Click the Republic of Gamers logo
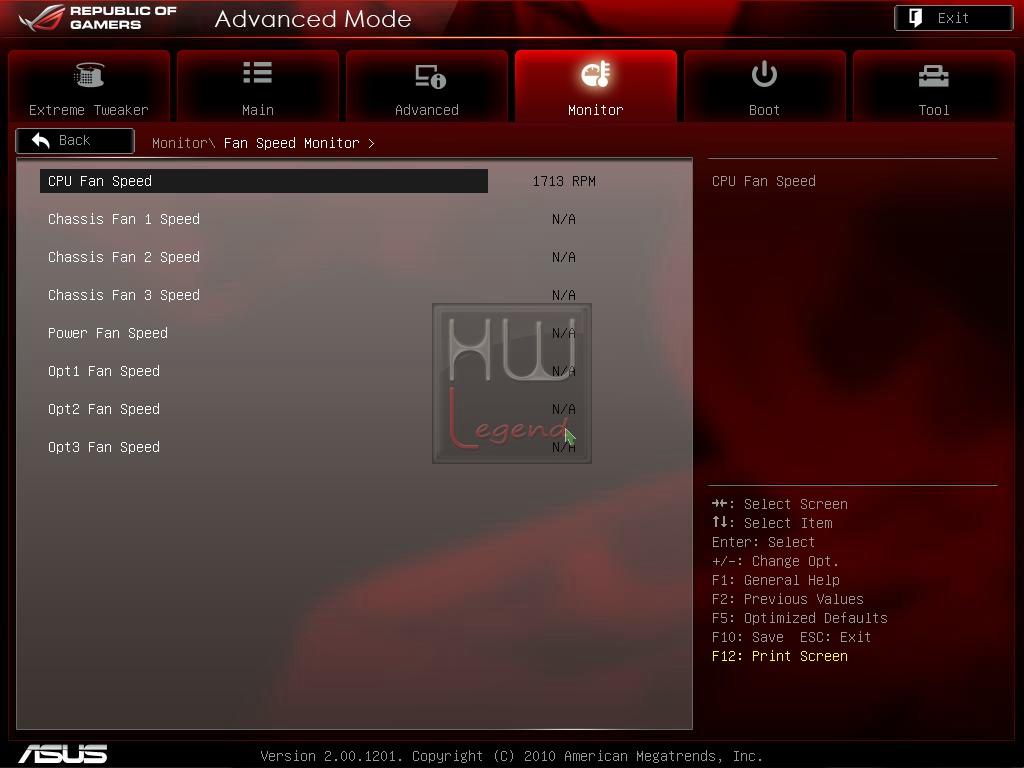The height and width of the screenshot is (768, 1024). [x=98, y=18]
